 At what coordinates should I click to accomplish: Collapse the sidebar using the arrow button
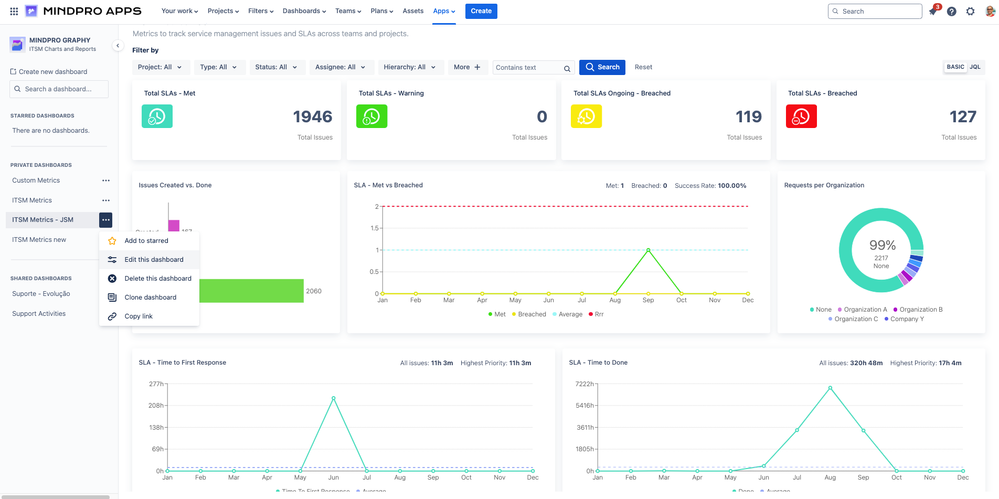(x=117, y=46)
